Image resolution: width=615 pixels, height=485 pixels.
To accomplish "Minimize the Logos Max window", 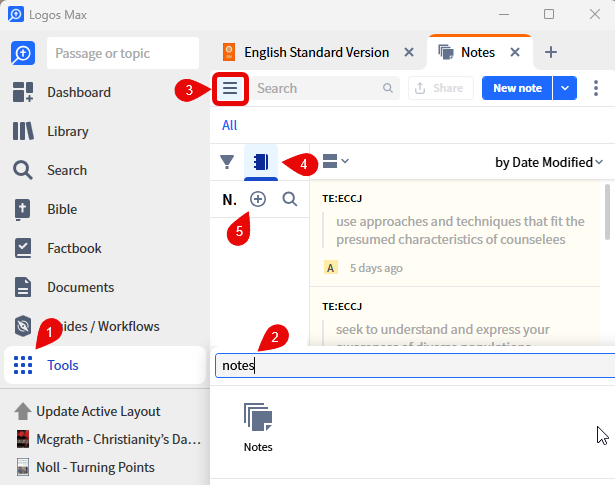I will [504, 15].
